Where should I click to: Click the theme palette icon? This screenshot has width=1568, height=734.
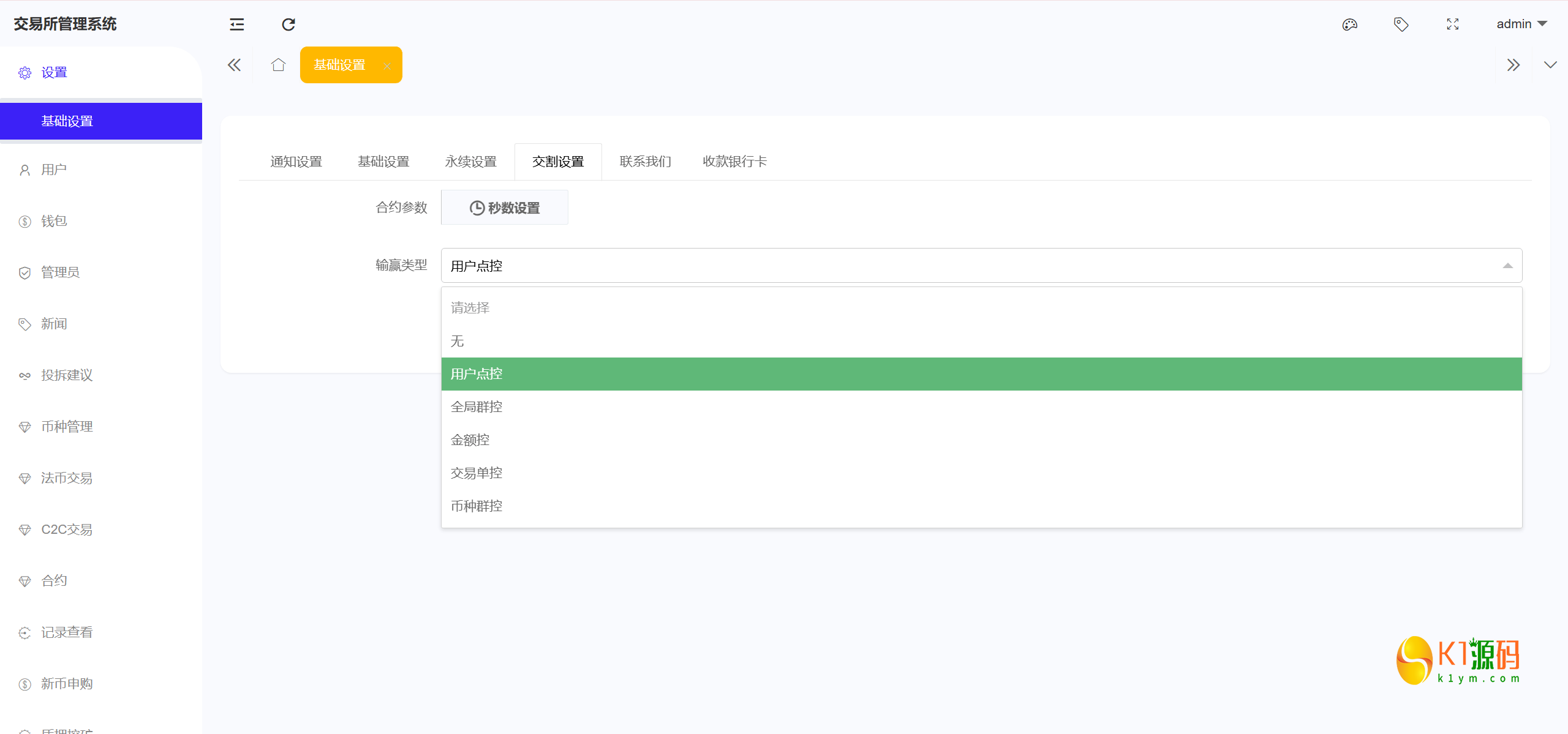click(1349, 24)
